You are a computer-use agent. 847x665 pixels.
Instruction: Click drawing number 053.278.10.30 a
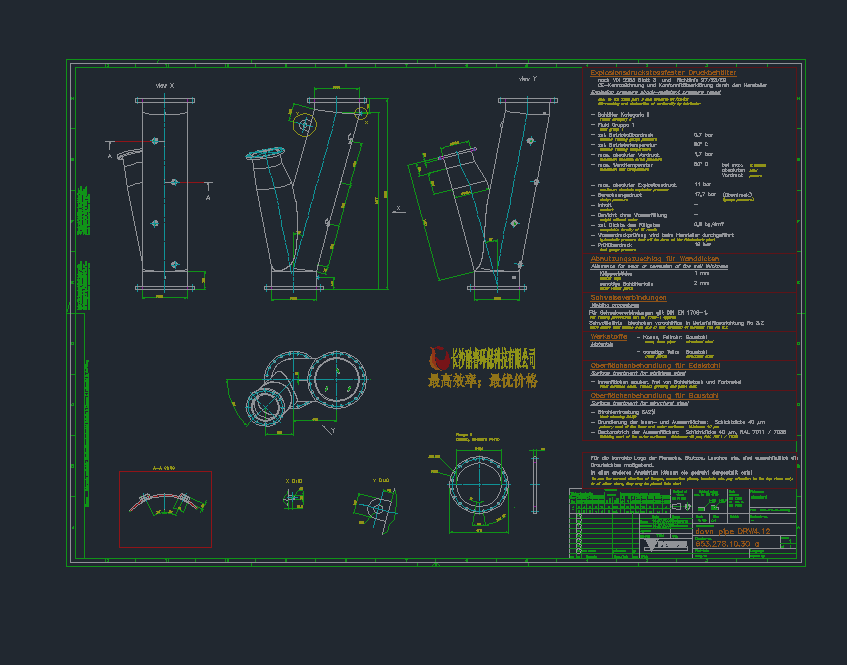[x=727, y=542]
